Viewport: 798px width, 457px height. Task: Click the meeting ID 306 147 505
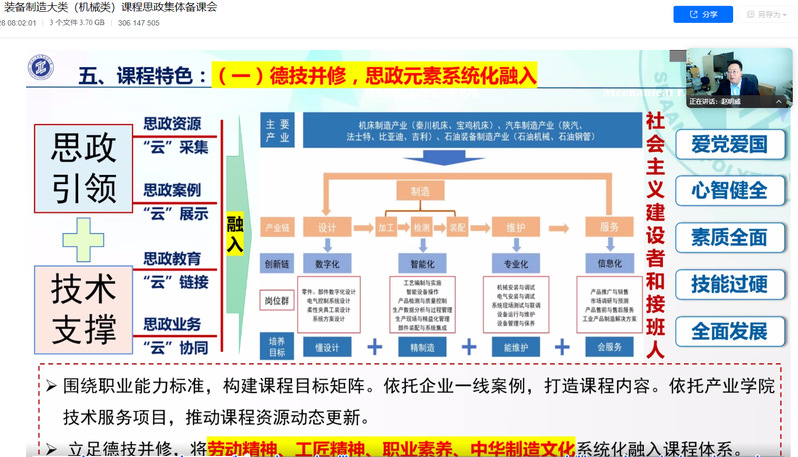pos(138,23)
